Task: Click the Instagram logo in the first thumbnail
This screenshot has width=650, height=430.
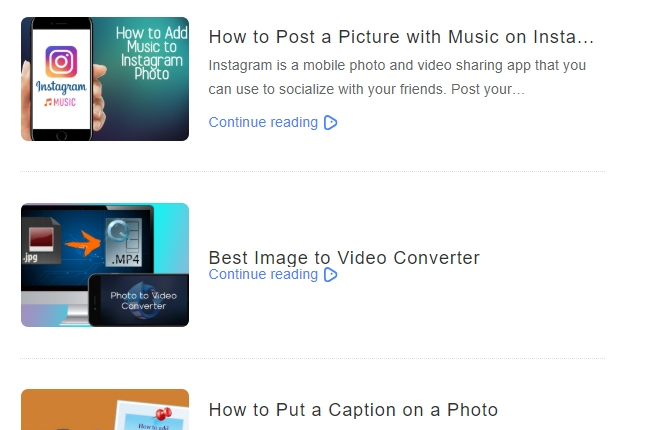Action: (61, 63)
